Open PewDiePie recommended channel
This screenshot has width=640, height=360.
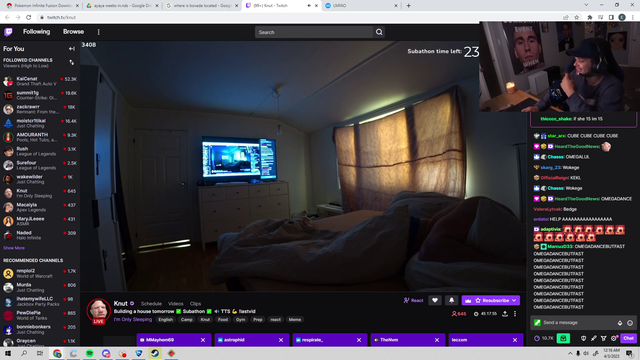coord(40,316)
